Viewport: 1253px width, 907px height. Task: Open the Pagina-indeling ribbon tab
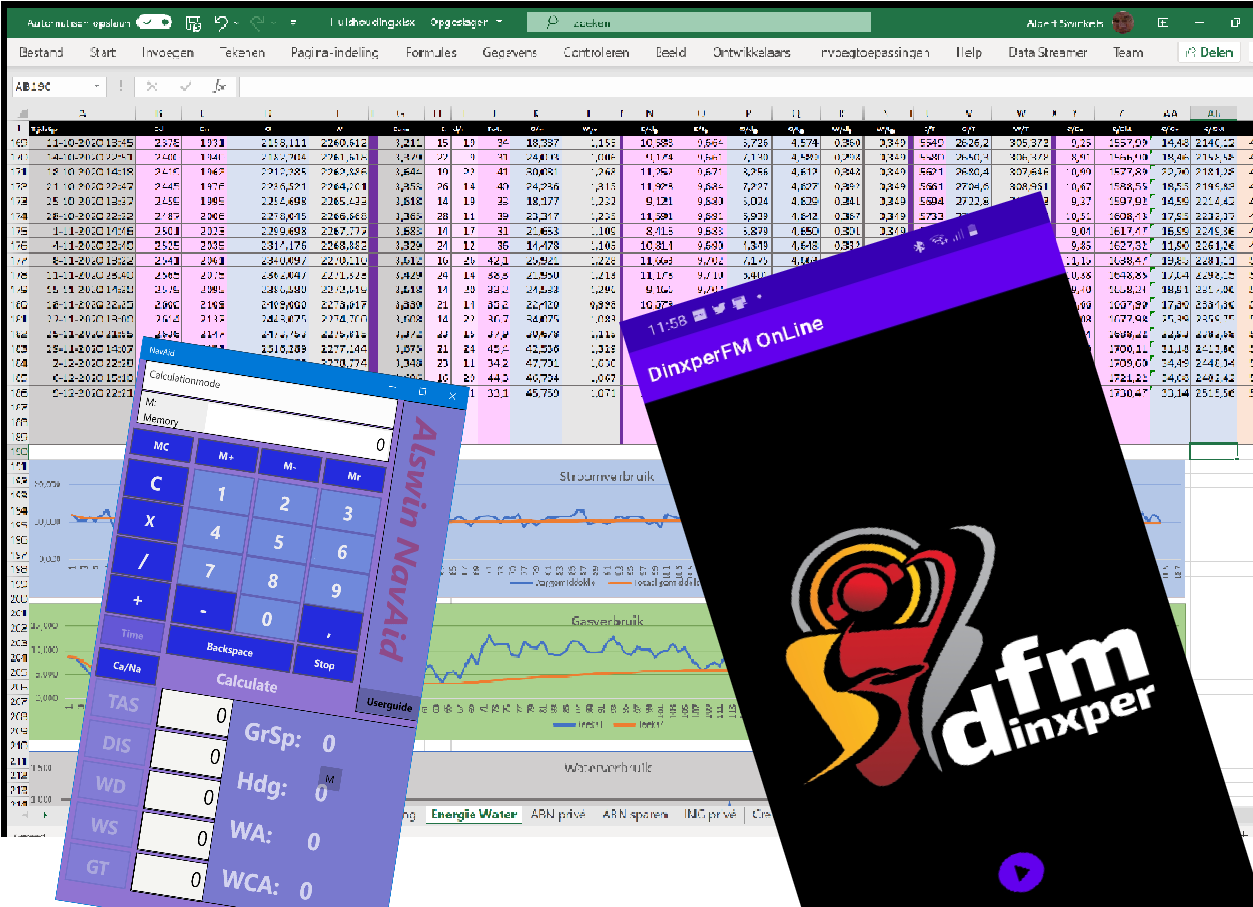tap(335, 53)
